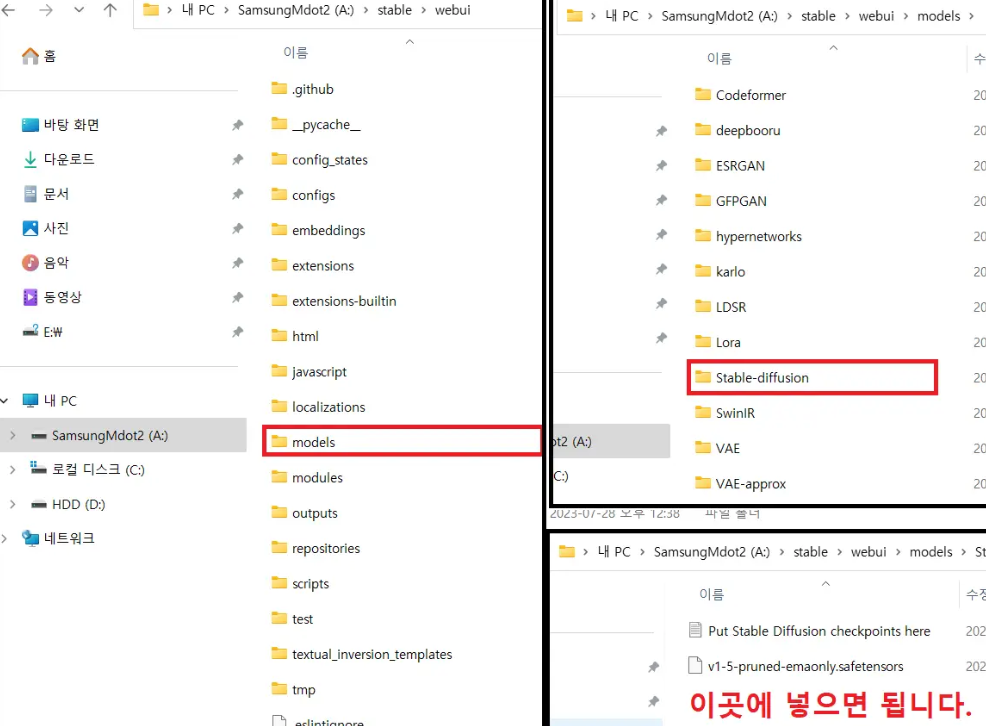Select the __pycache__ folder

[316, 124]
